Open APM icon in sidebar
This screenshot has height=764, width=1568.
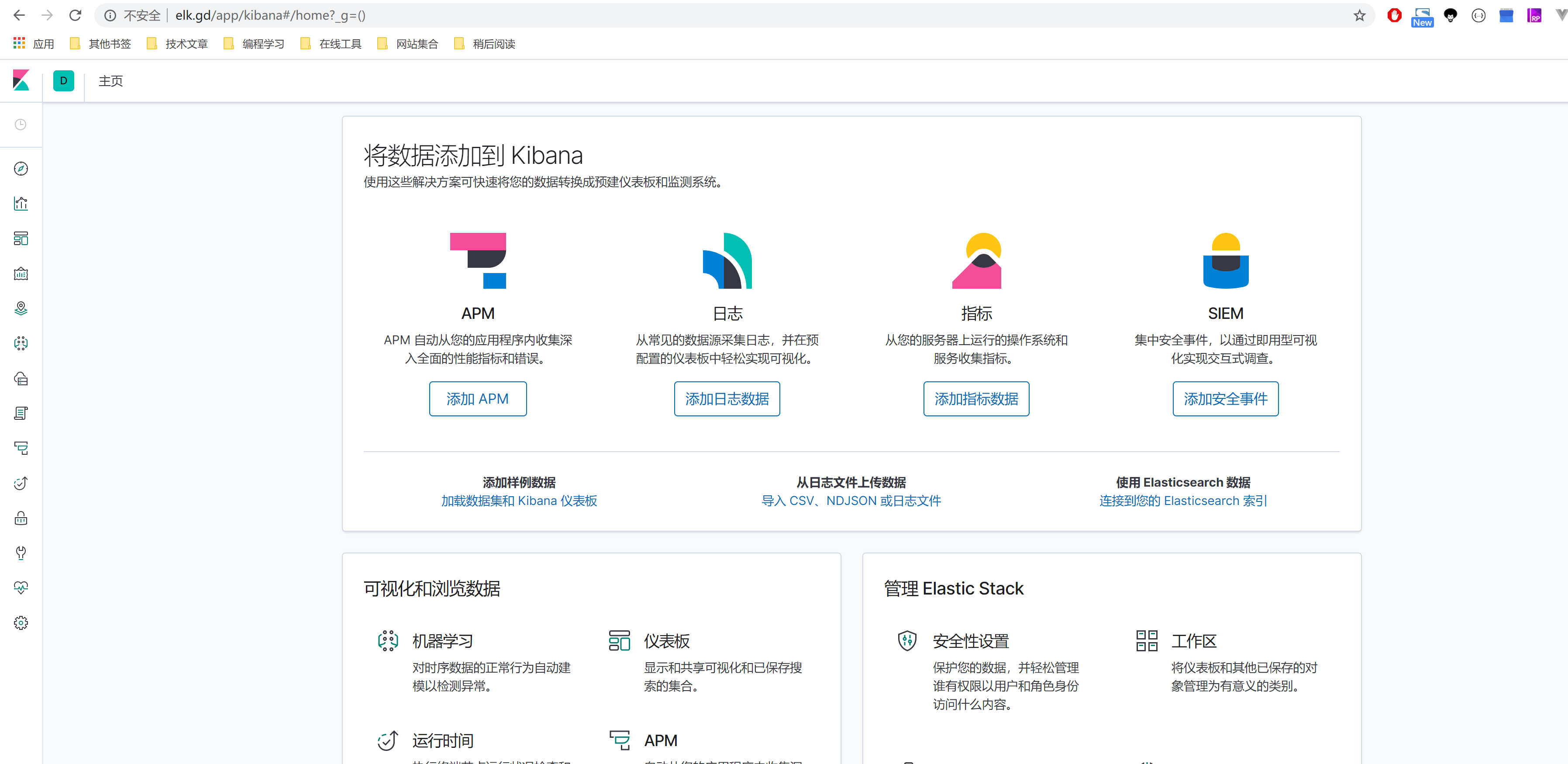[21, 449]
